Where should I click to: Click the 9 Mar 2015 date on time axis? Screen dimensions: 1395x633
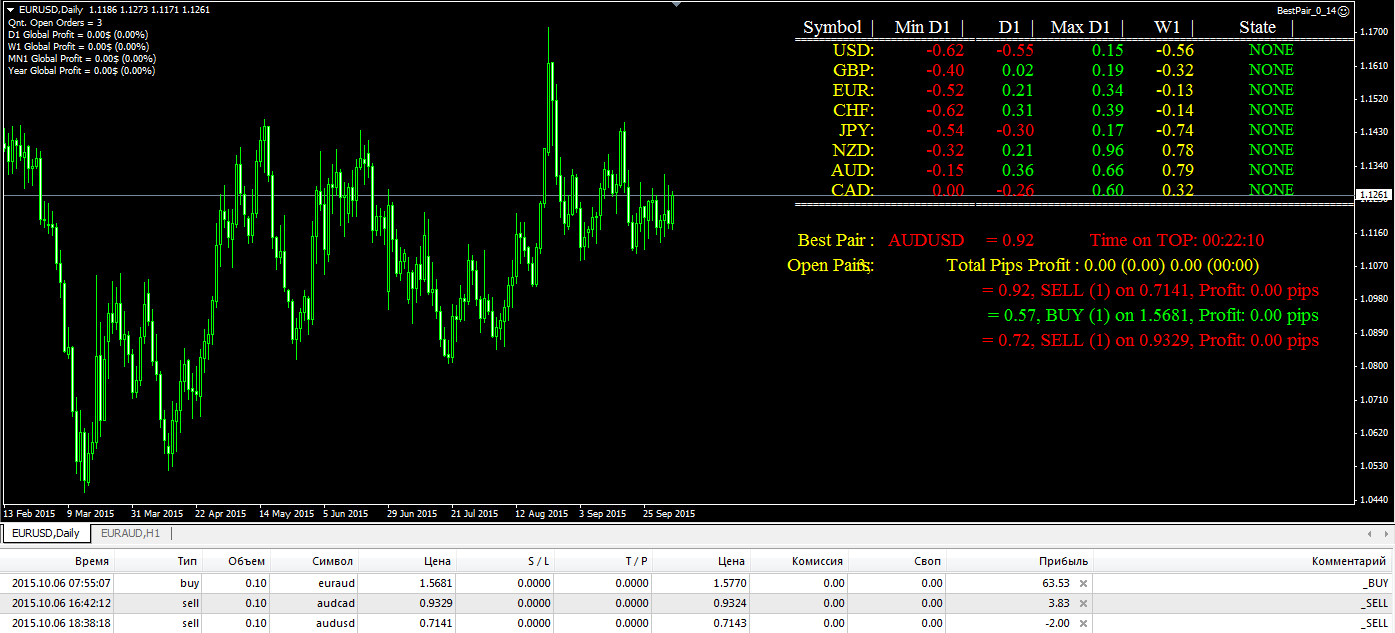coord(91,514)
